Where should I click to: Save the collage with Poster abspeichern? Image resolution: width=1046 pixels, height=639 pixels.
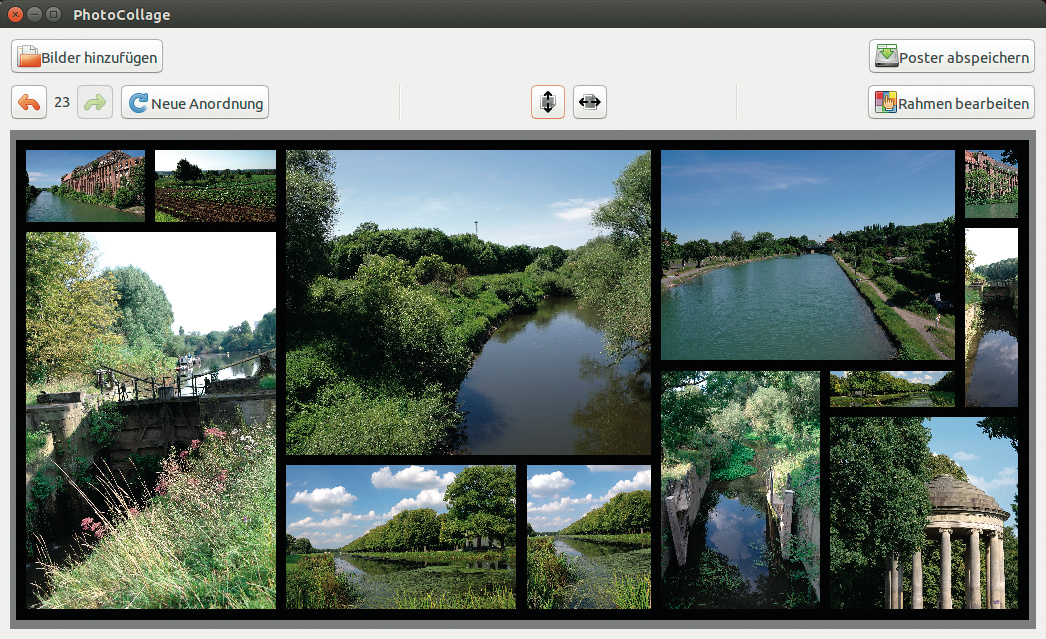[x=951, y=57]
